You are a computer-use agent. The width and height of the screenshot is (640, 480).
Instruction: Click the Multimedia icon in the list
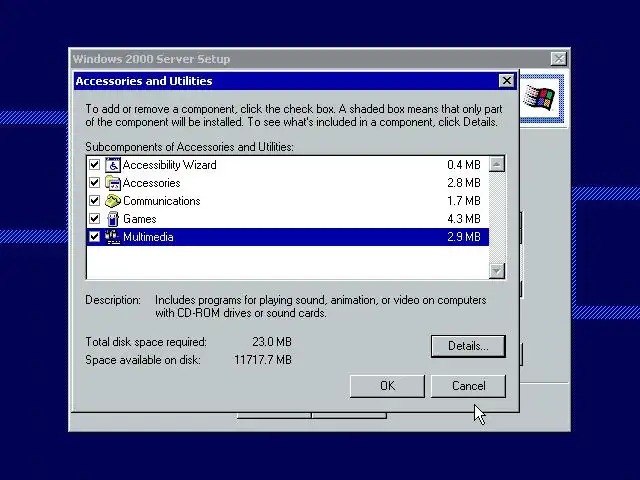tap(113, 237)
